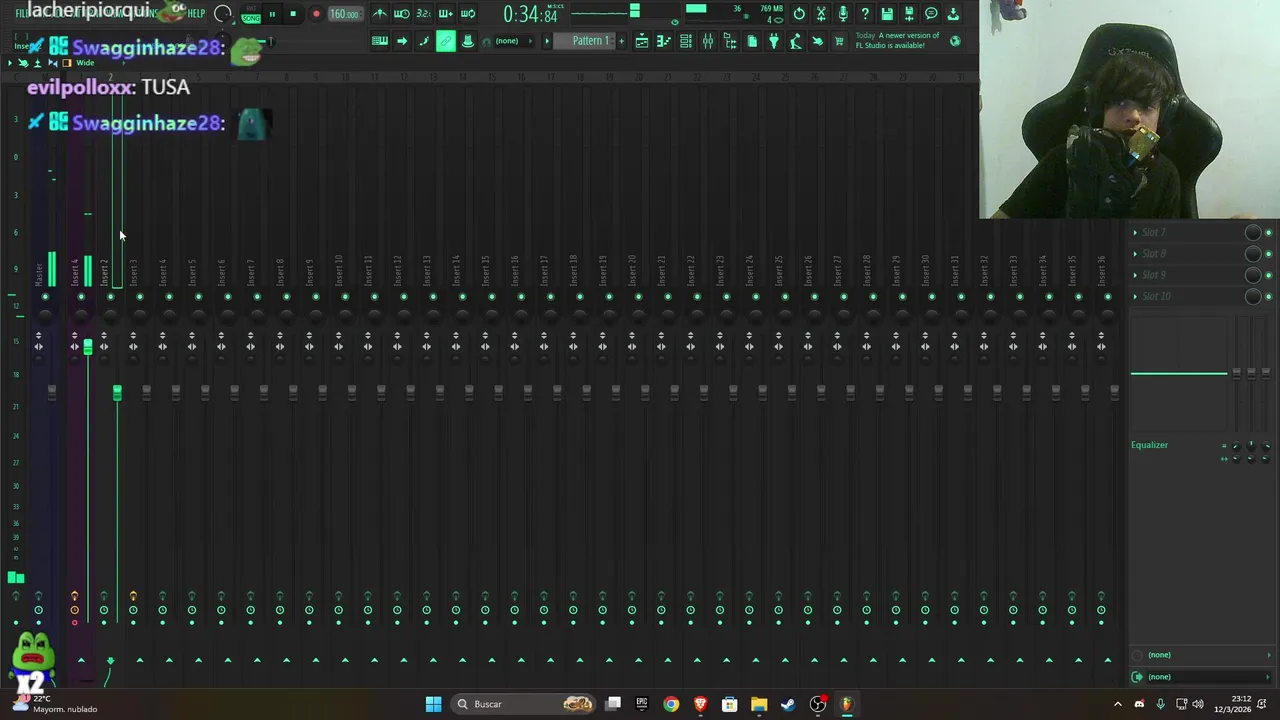
Task: Click the tempo 160.000 field
Action: [x=344, y=14]
